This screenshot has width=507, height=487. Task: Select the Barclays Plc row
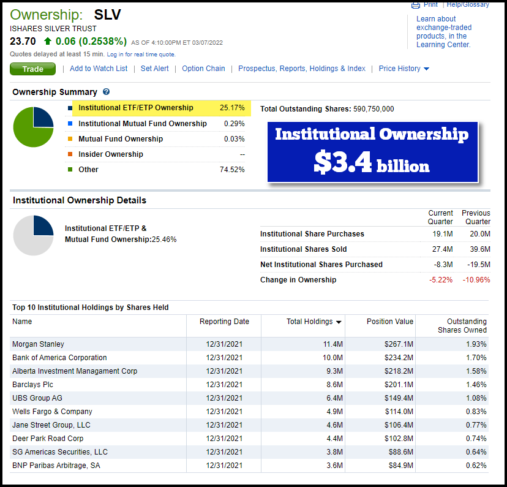[249, 385]
